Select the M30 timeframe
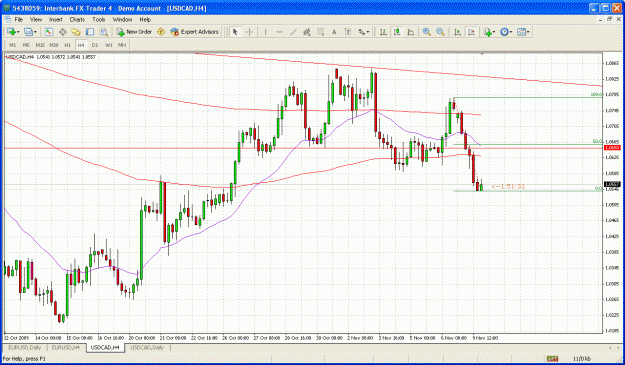 pos(54,45)
